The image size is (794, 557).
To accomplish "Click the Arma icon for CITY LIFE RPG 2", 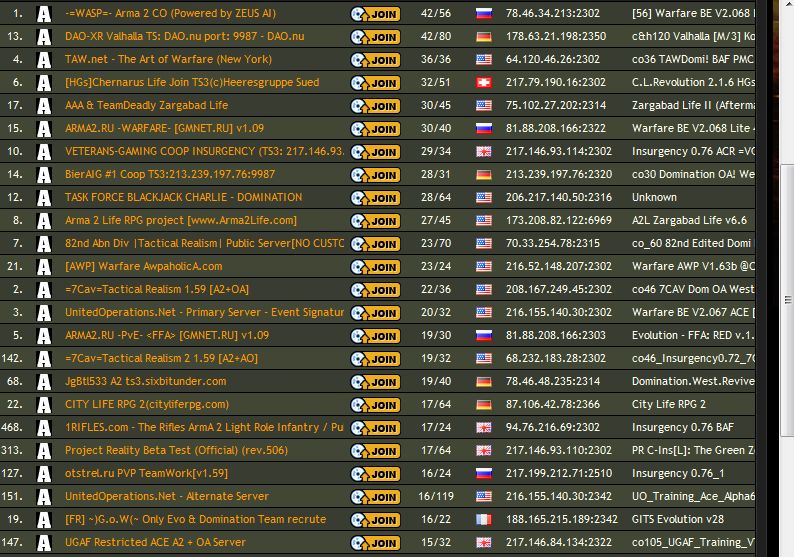I will (44, 405).
